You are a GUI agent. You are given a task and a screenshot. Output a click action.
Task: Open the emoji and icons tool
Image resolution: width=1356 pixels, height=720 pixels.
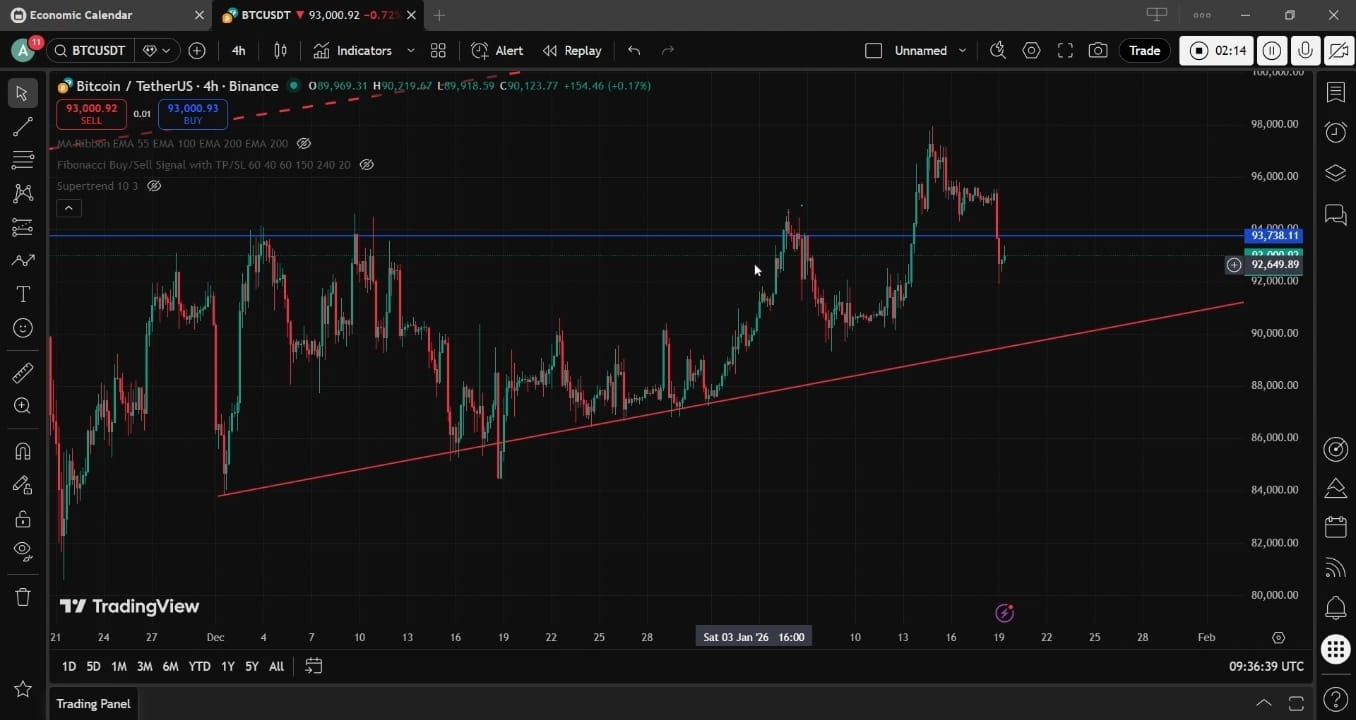pos(22,328)
